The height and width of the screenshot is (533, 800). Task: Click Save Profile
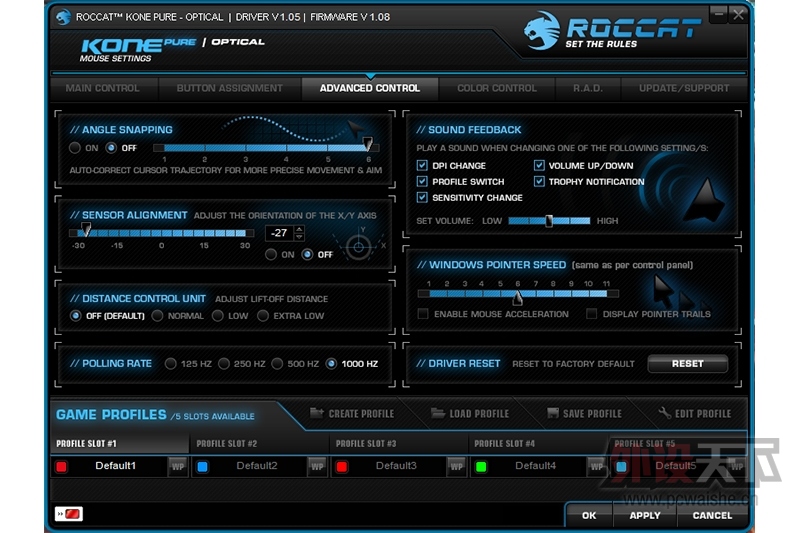584,413
